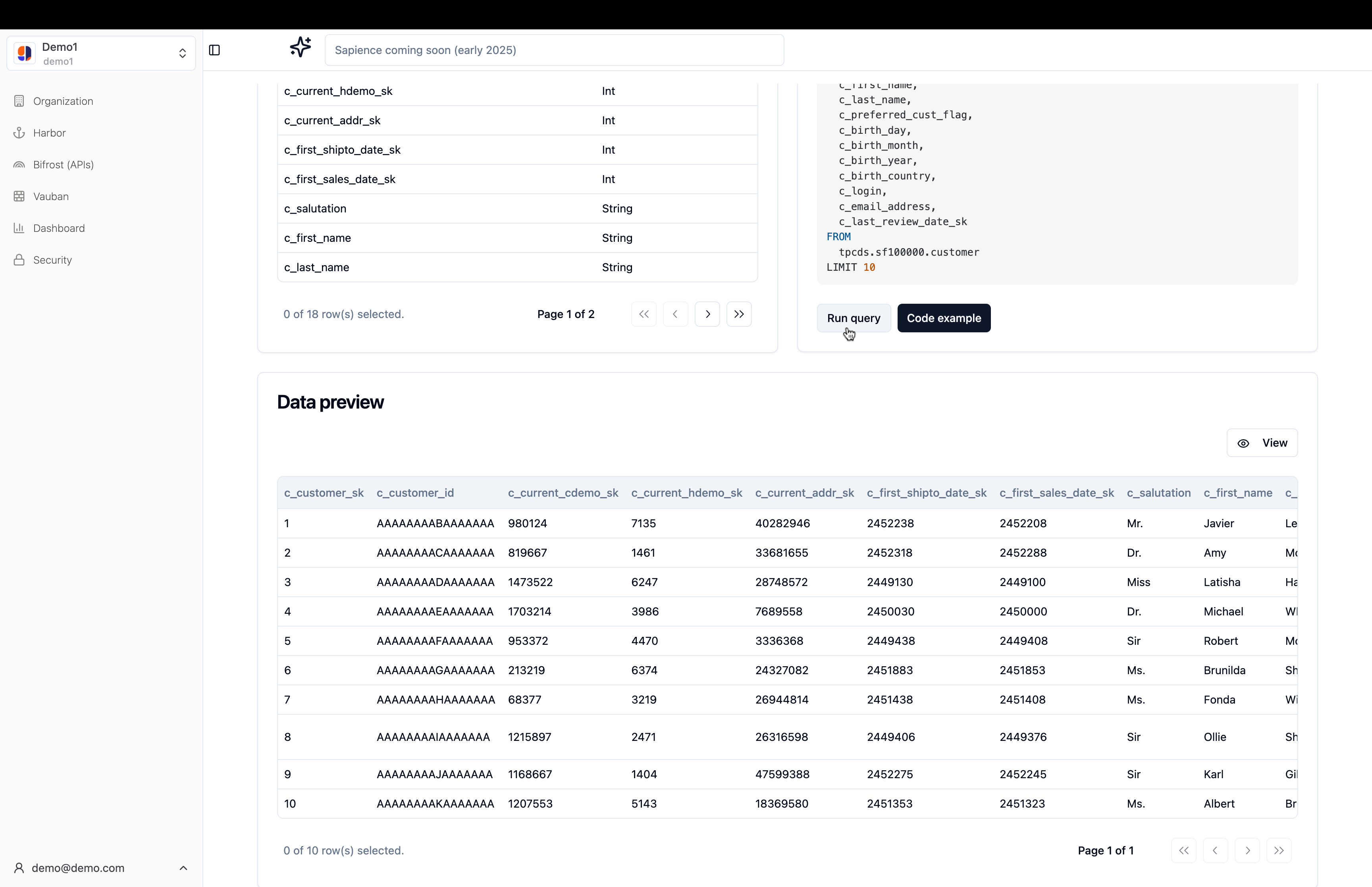Click tpcds.sf100000.customer in the query
1372x887 pixels.
coord(909,252)
